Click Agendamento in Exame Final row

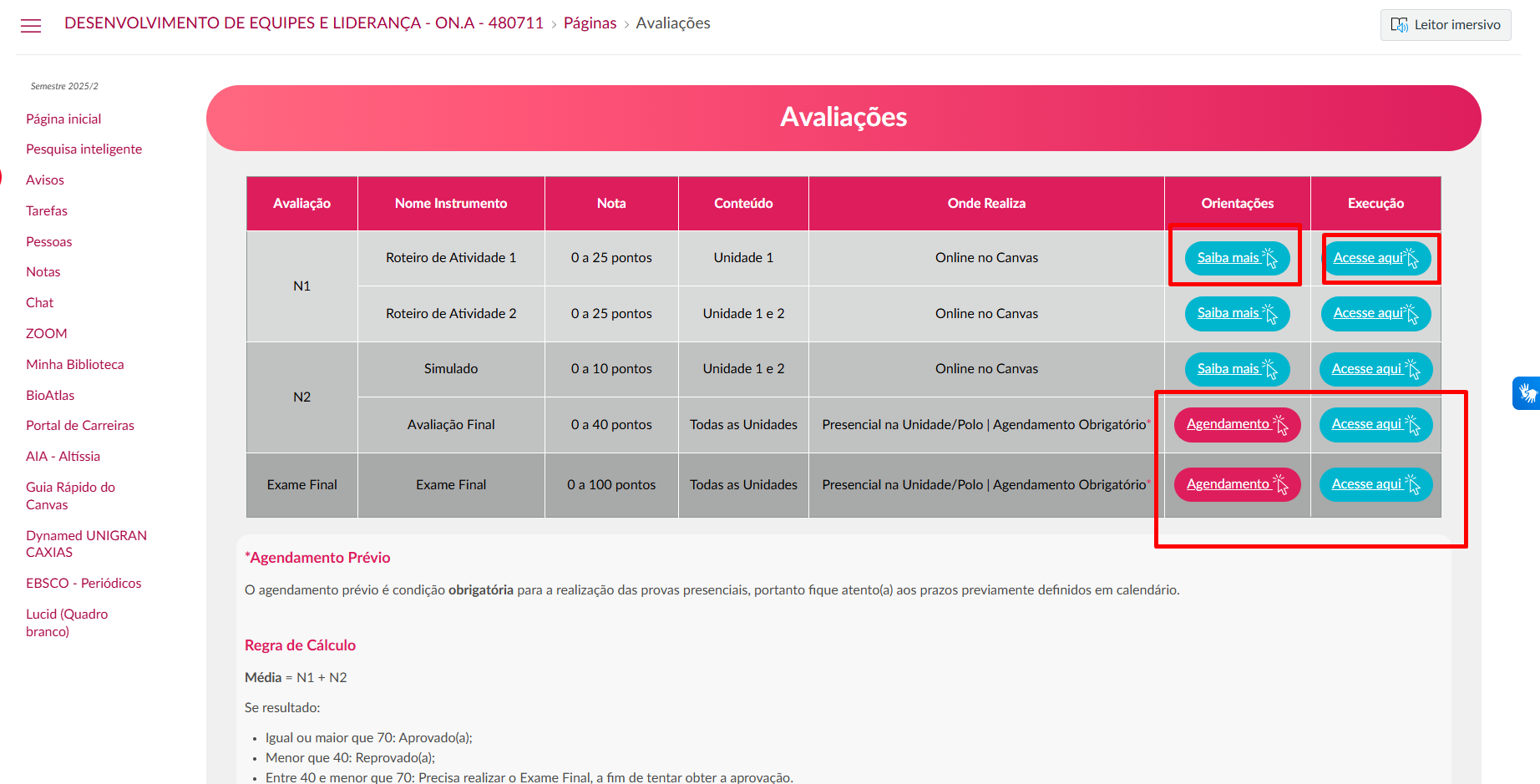pyautogui.click(x=1237, y=484)
